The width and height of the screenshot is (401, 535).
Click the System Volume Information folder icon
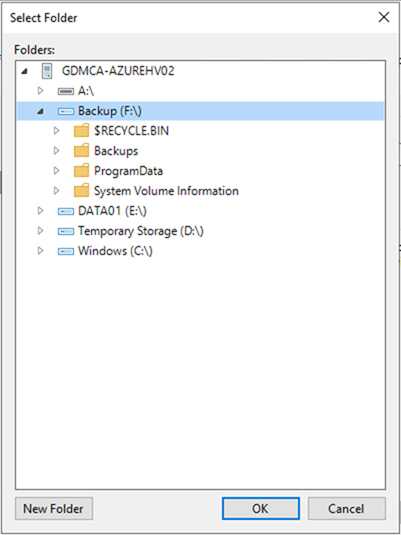pos(82,191)
